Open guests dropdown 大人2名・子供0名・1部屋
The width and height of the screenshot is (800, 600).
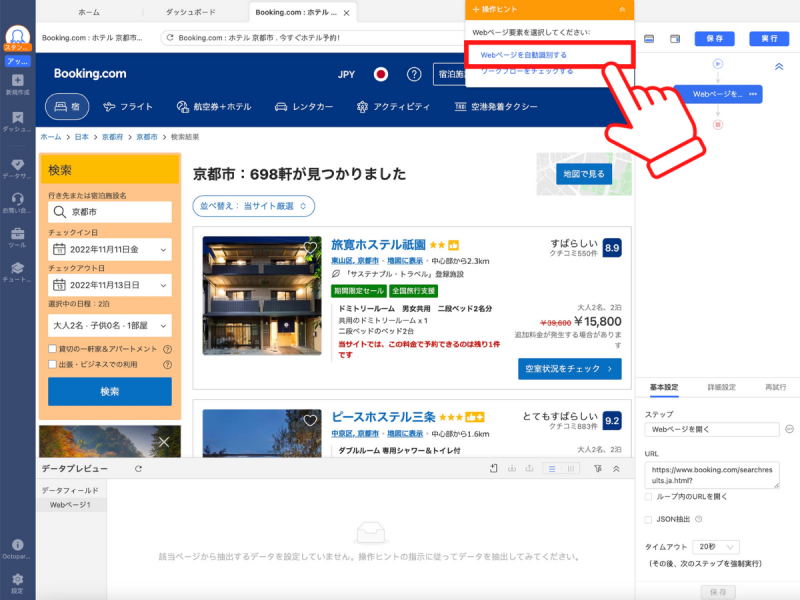tap(110, 326)
